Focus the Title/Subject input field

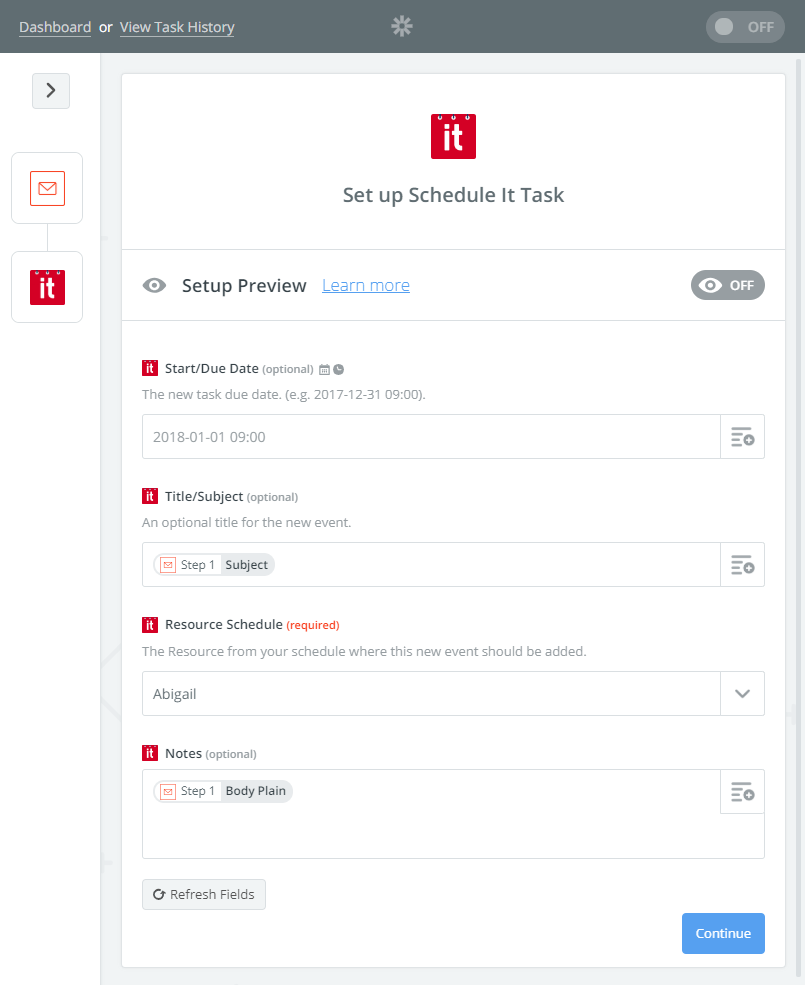coord(431,565)
